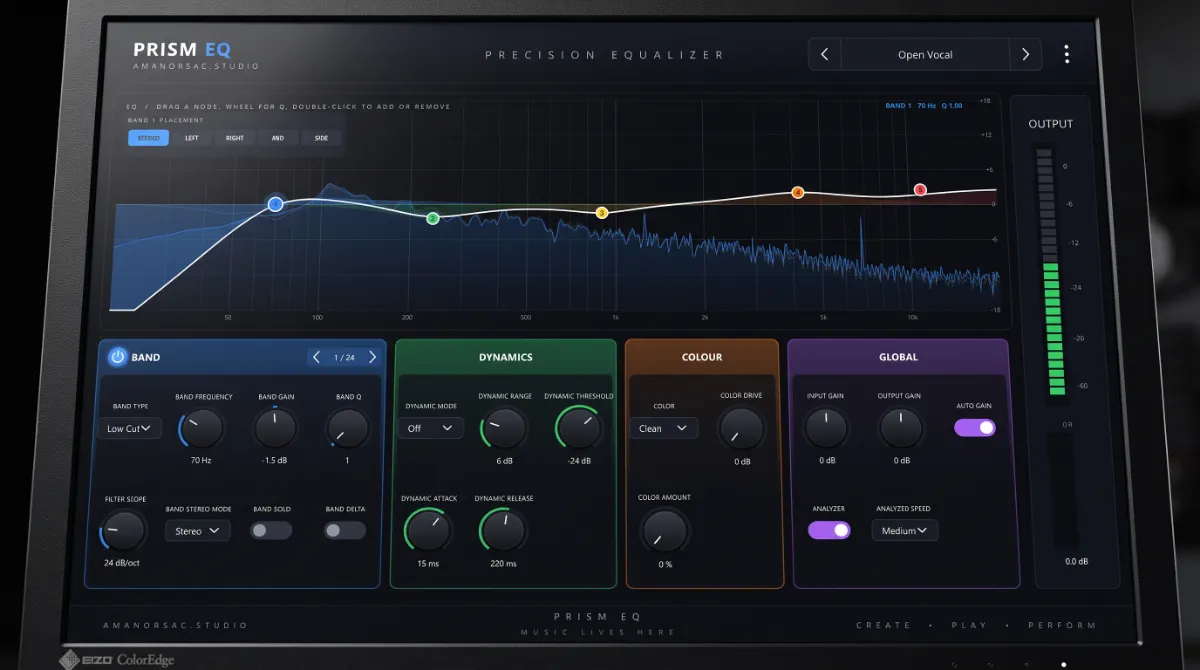Click the -24 dB threshold value
1200x670 pixels.
(579, 461)
